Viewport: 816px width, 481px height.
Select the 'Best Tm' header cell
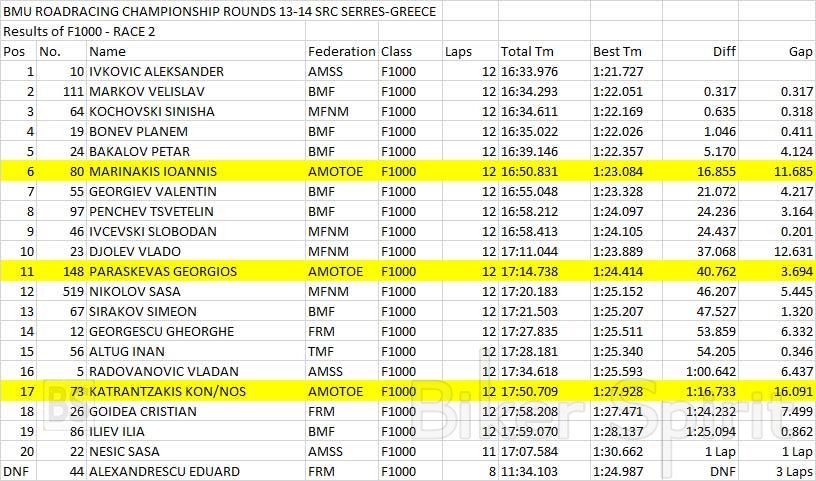click(617, 51)
